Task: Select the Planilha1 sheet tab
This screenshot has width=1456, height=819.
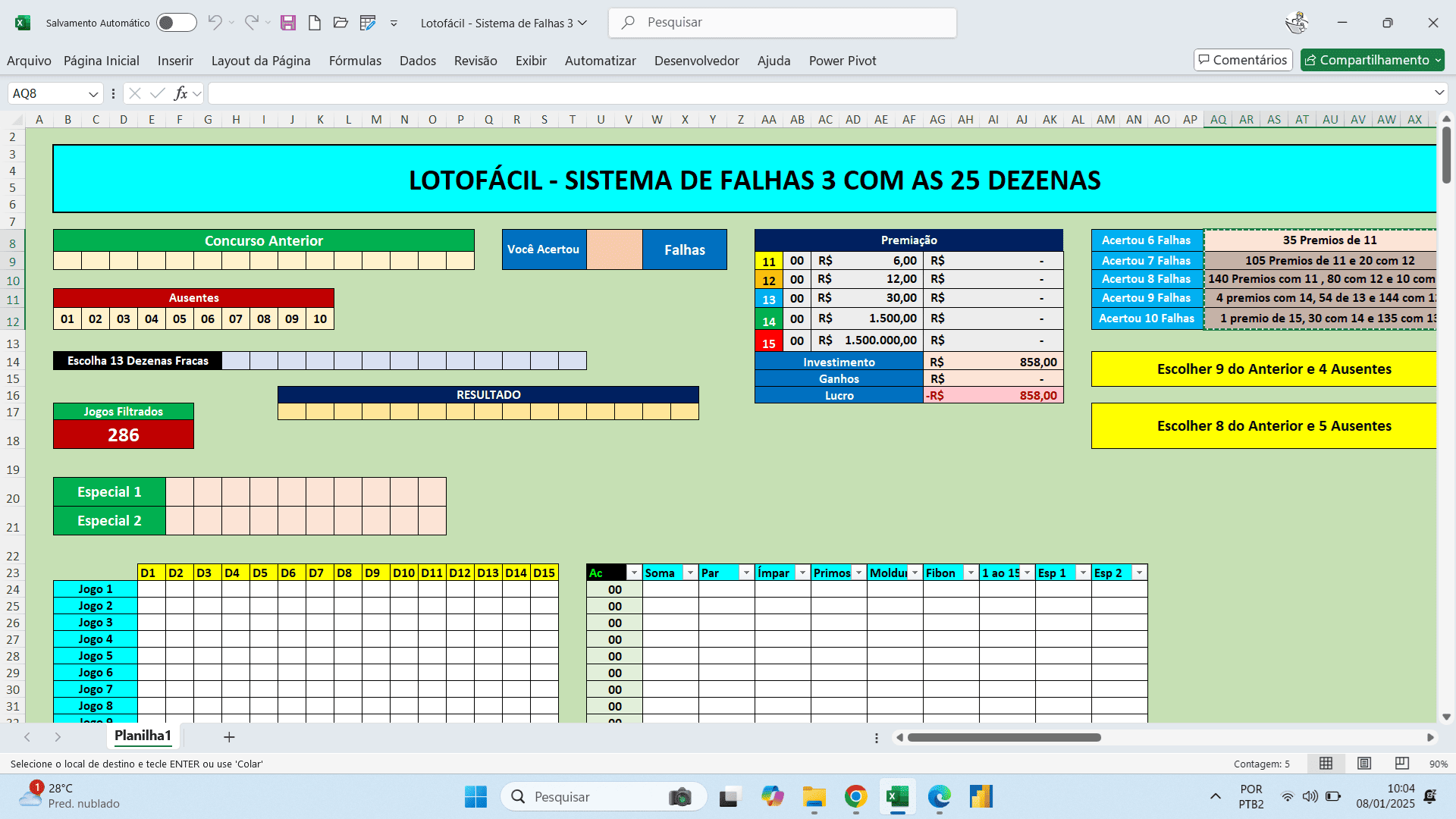Action: click(x=143, y=736)
